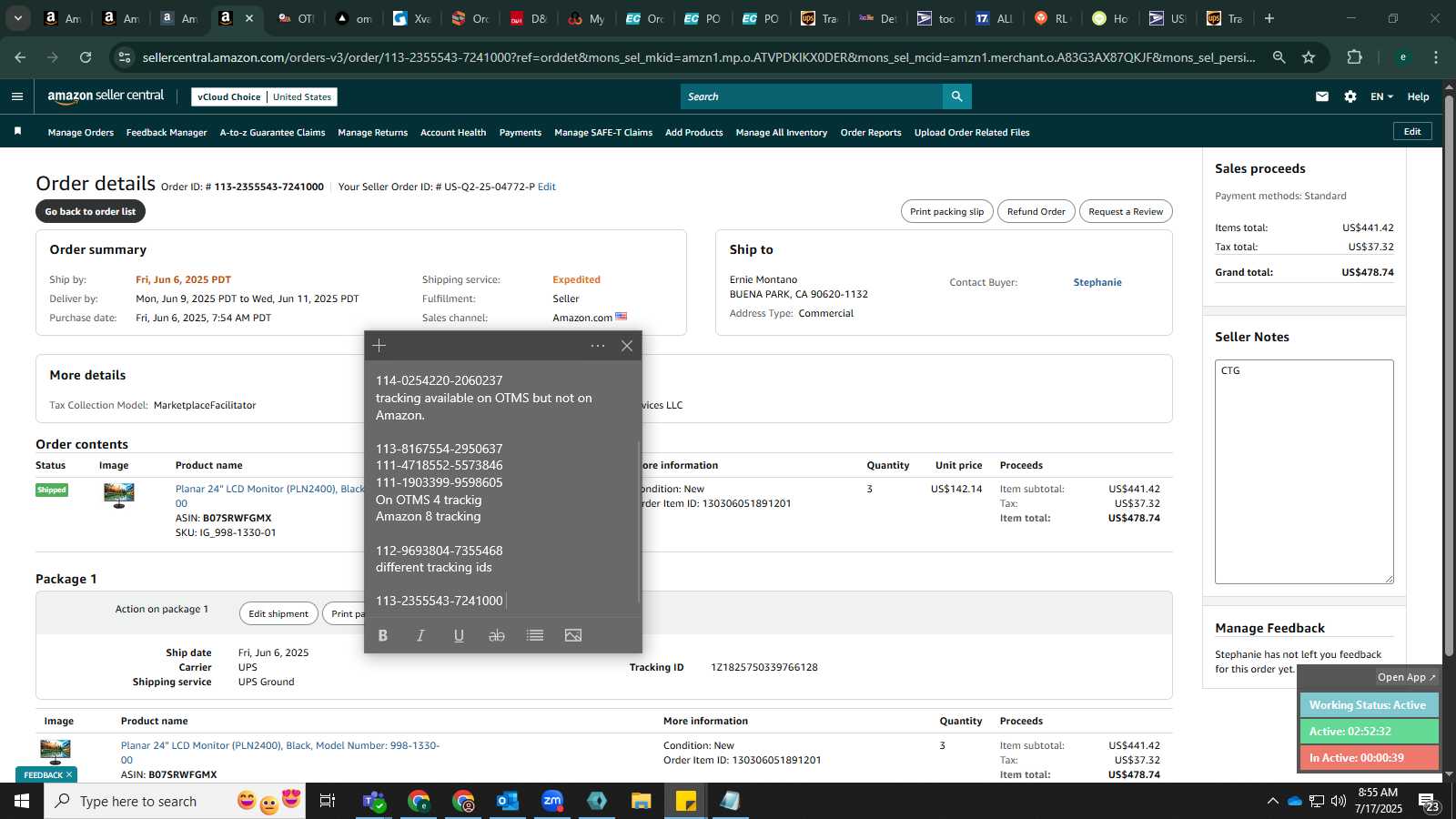Open Manage All Inventory
Image resolution: width=1456 pixels, height=819 pixels.
[782, 132]
